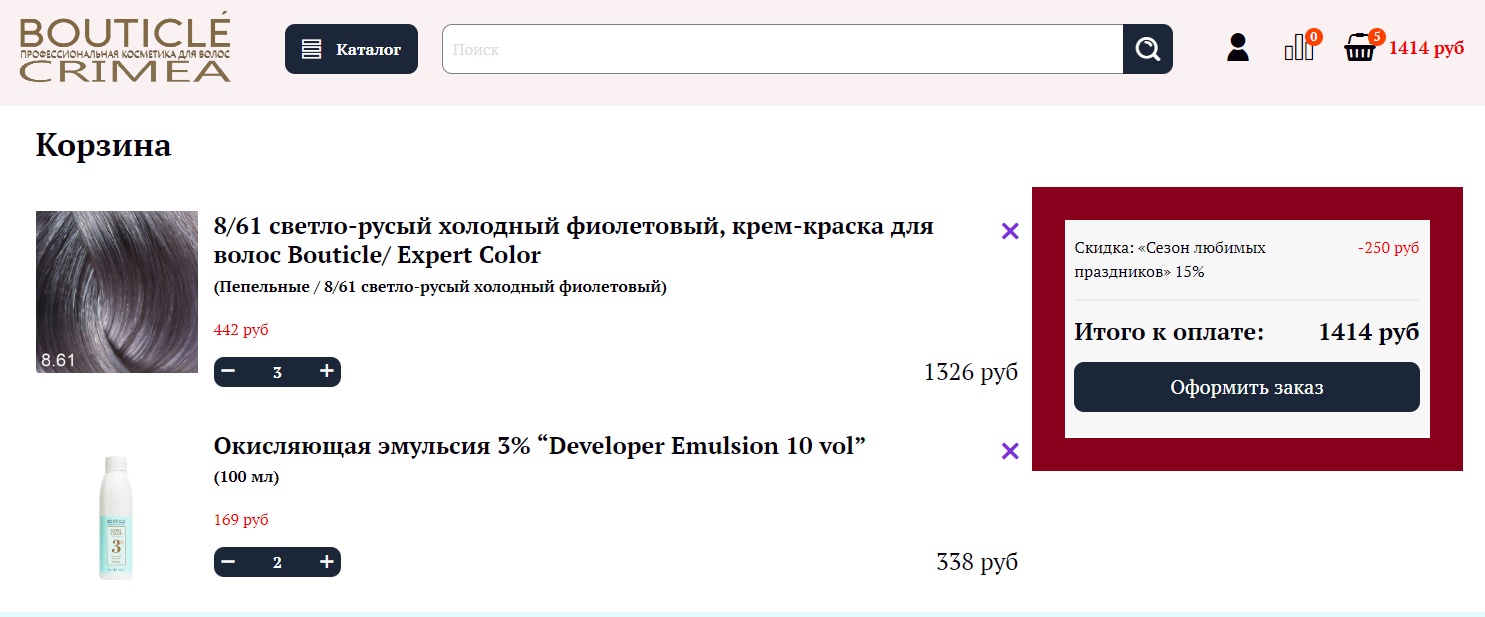Decrease quantity of 8/61 cream color

pos(228,372)
